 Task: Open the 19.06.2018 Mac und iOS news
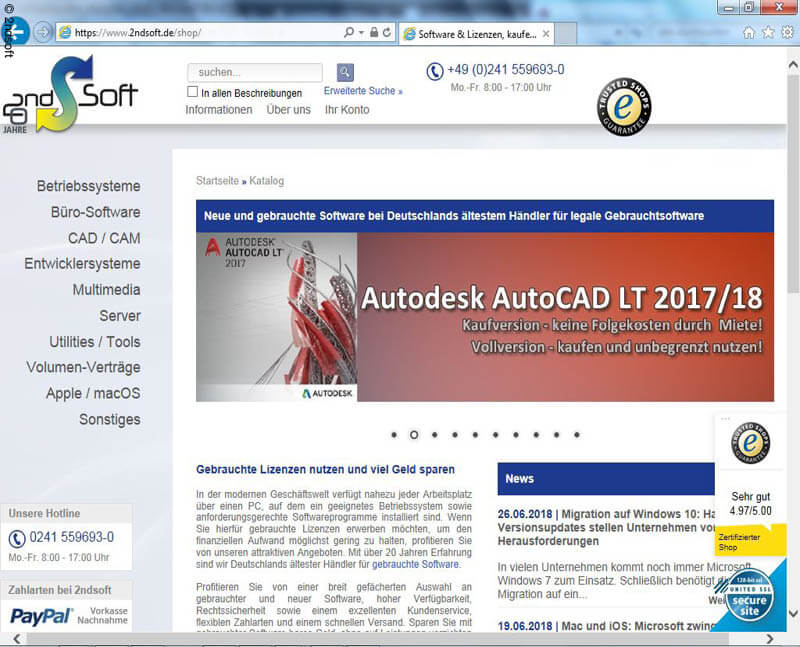point(606,626)
